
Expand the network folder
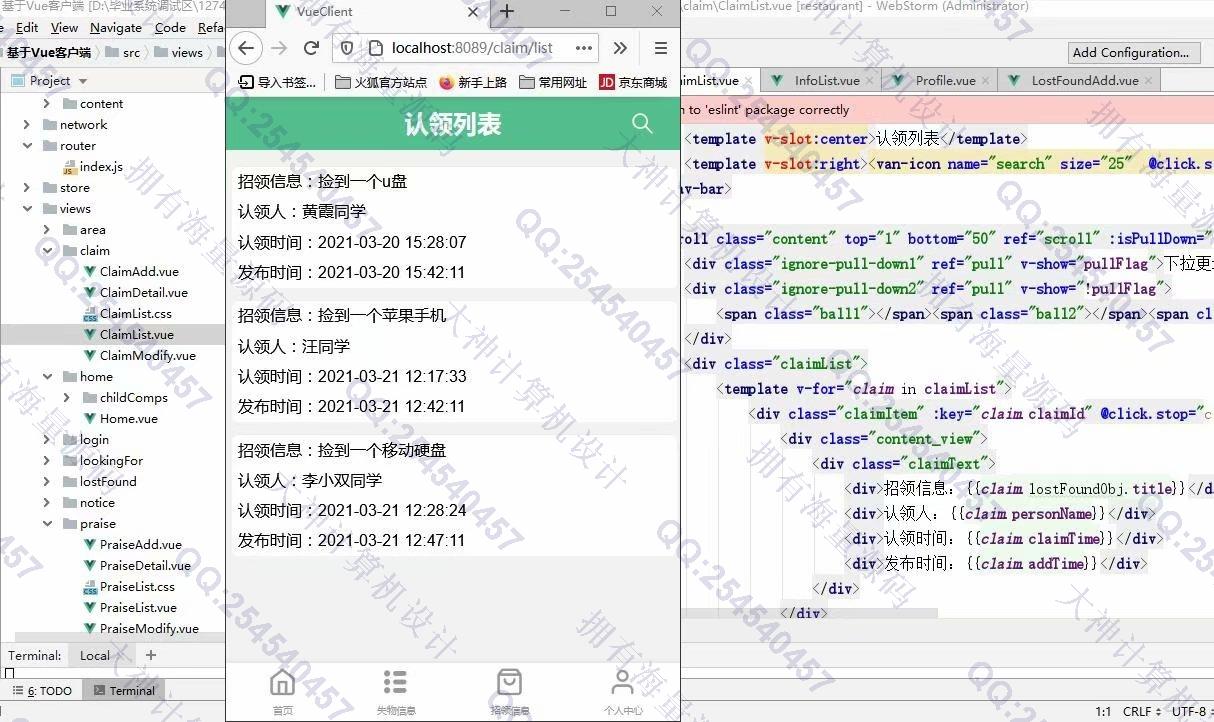[x=26, y=124]
